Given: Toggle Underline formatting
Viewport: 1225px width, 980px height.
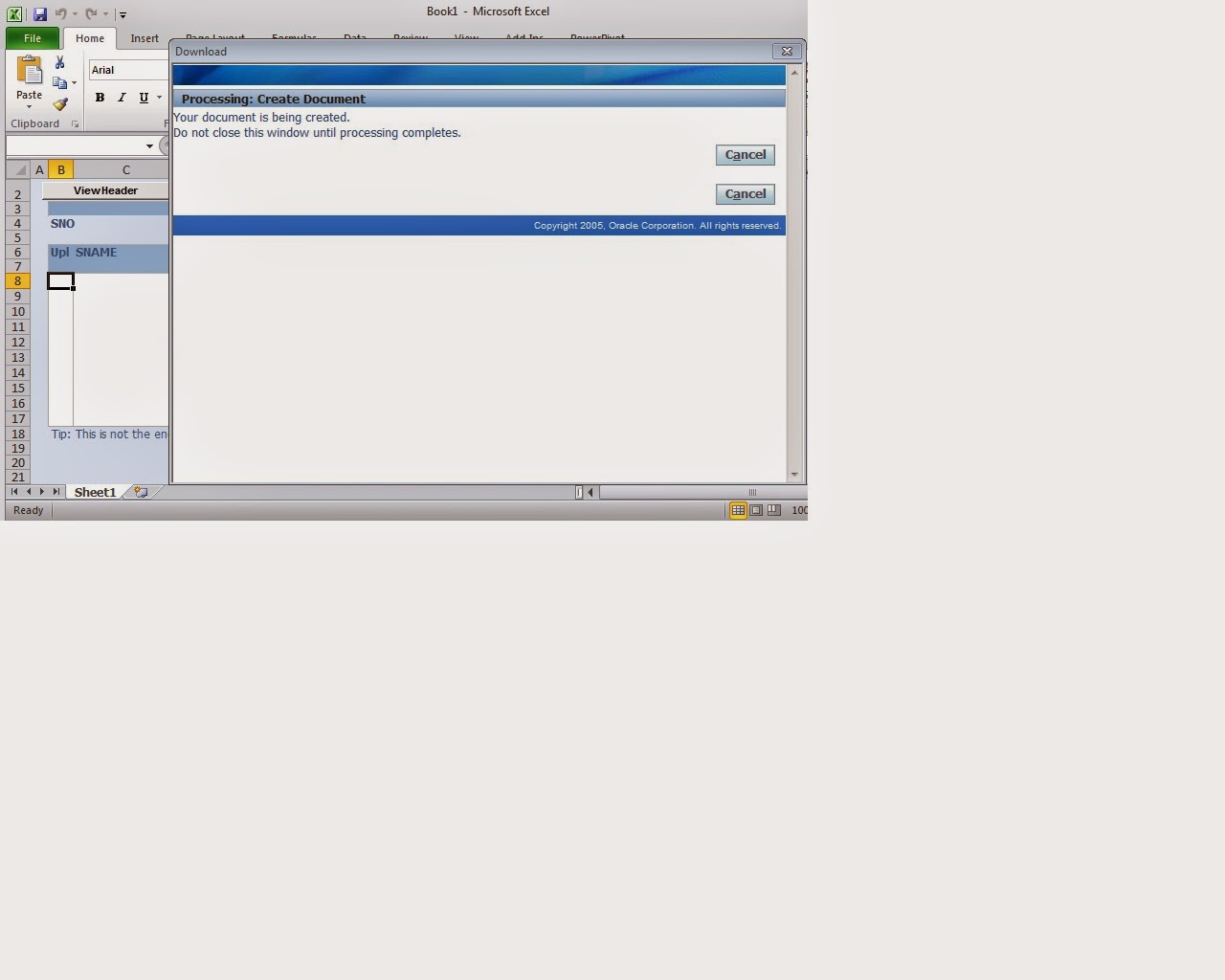Looking at the screenshot, I should (x=142, y=97).
